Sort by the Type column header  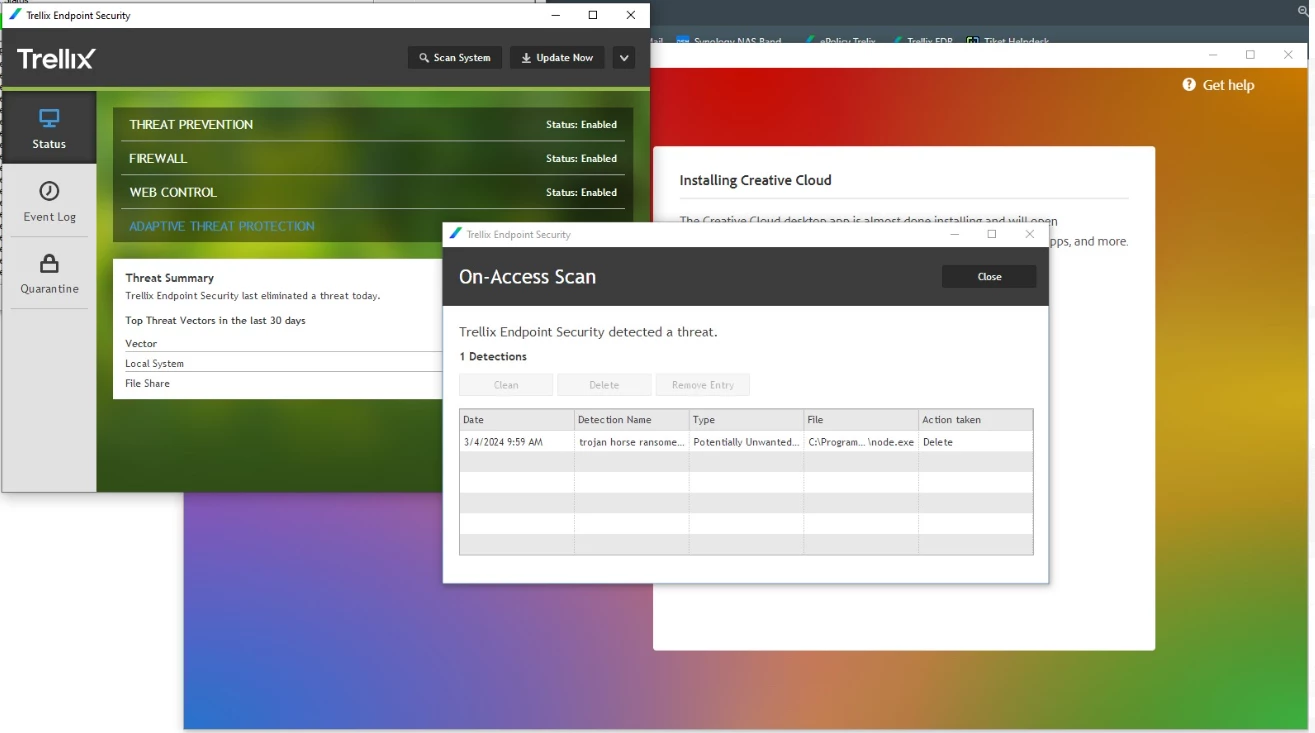tap(747, 420)
